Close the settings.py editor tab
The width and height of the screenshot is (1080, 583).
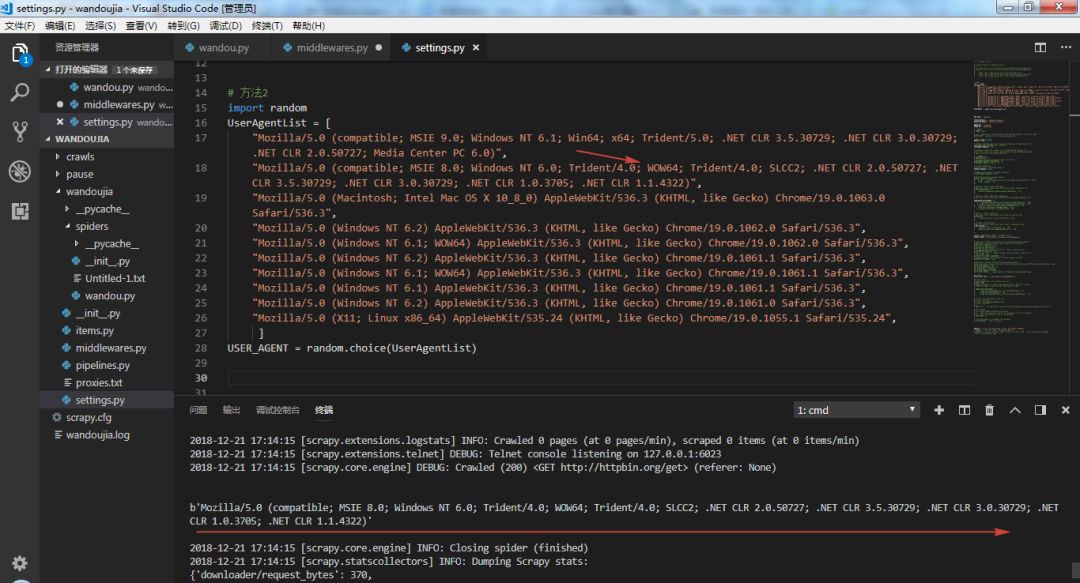(476, 48)
